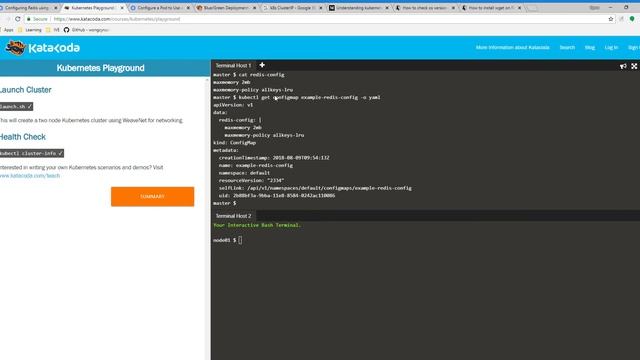
Task: Close the Configuring Redis browser tab
Action: (56, 8)
